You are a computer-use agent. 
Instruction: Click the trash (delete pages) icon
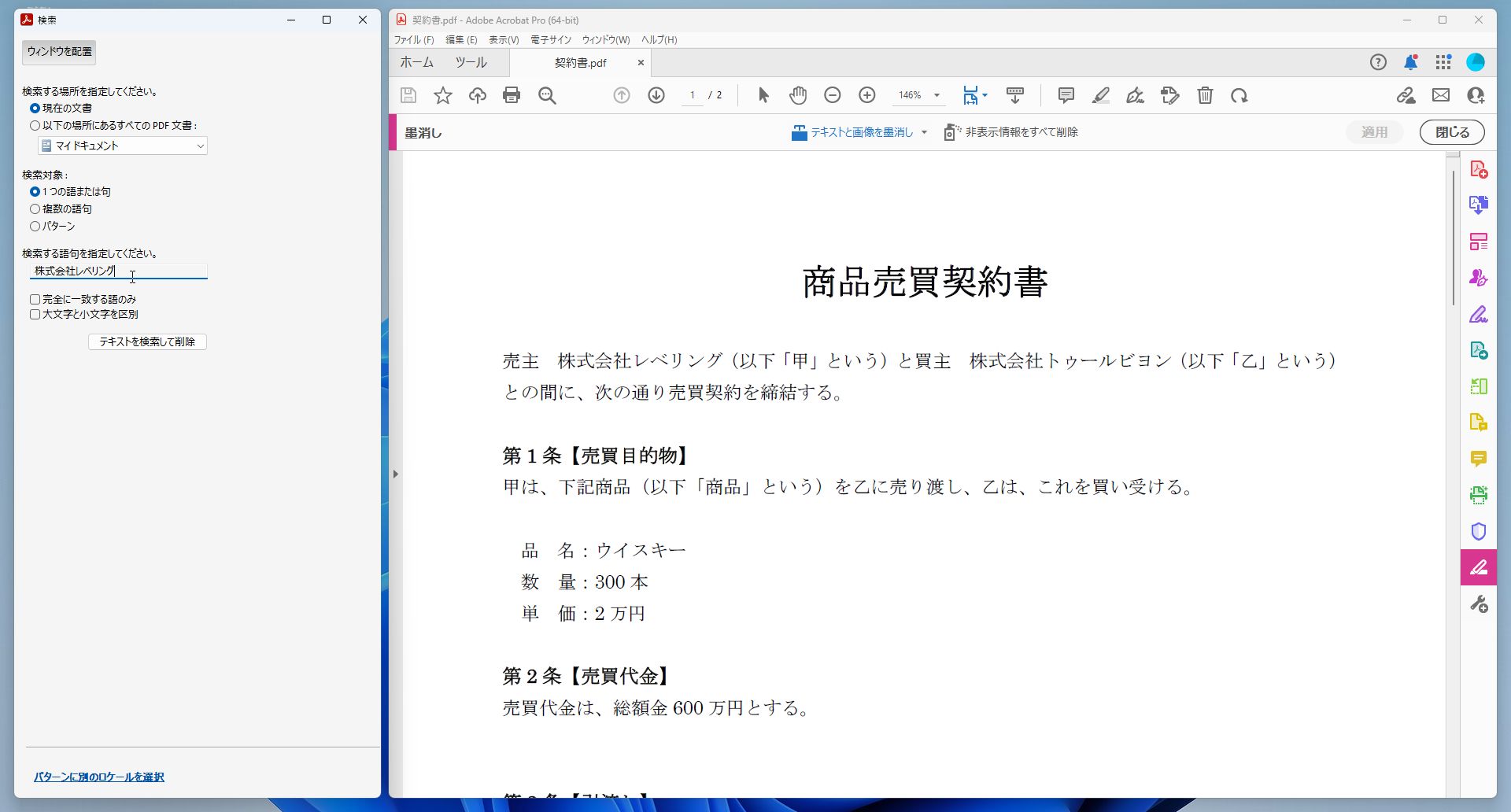[1204, 95]
